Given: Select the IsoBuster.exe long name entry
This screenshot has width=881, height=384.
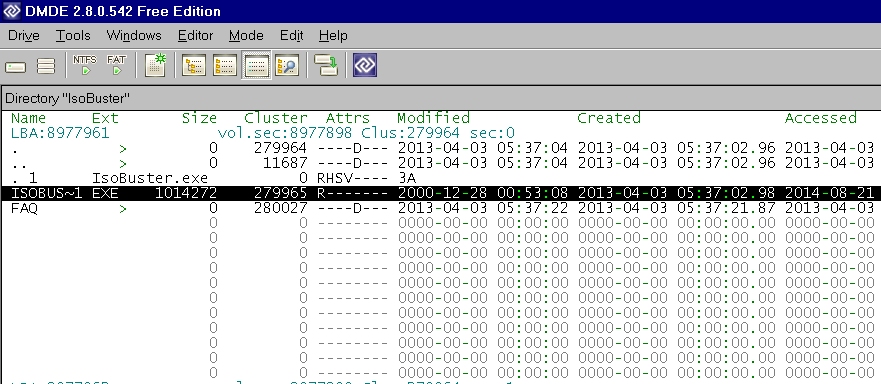Looking at the screenshot, I should point(150,179).
